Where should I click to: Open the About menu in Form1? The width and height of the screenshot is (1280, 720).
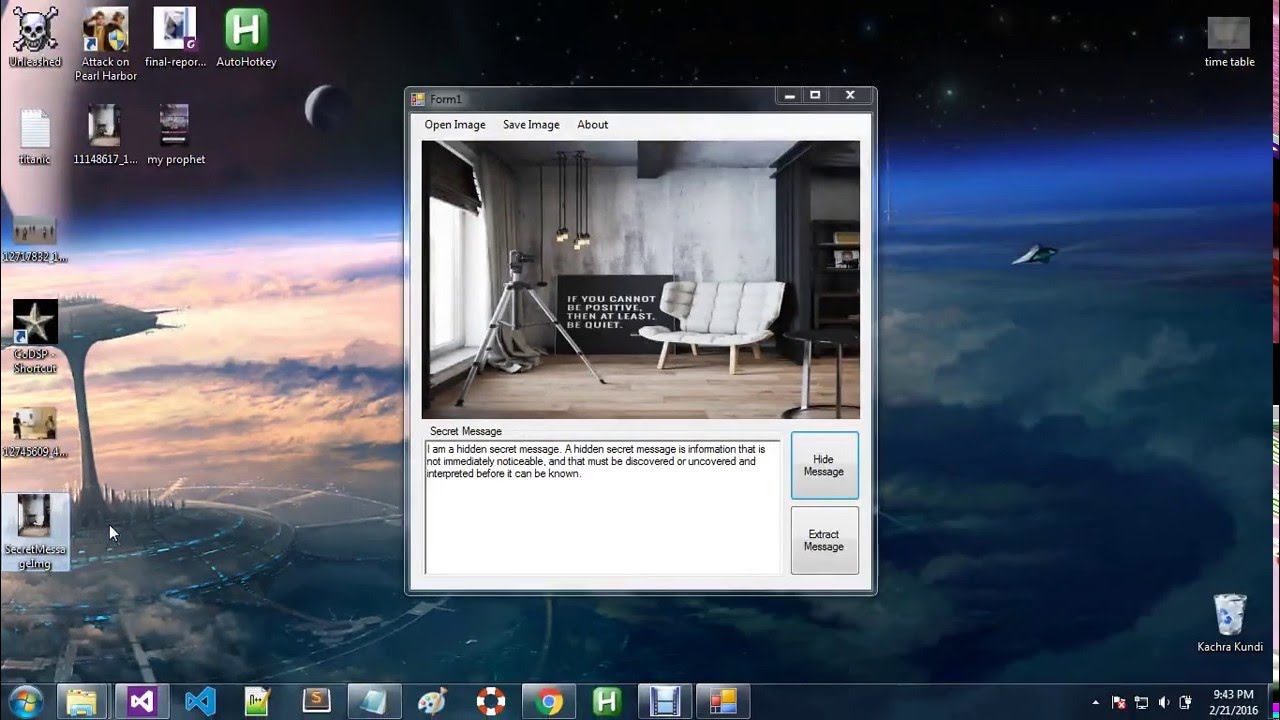tap(592, 125)
